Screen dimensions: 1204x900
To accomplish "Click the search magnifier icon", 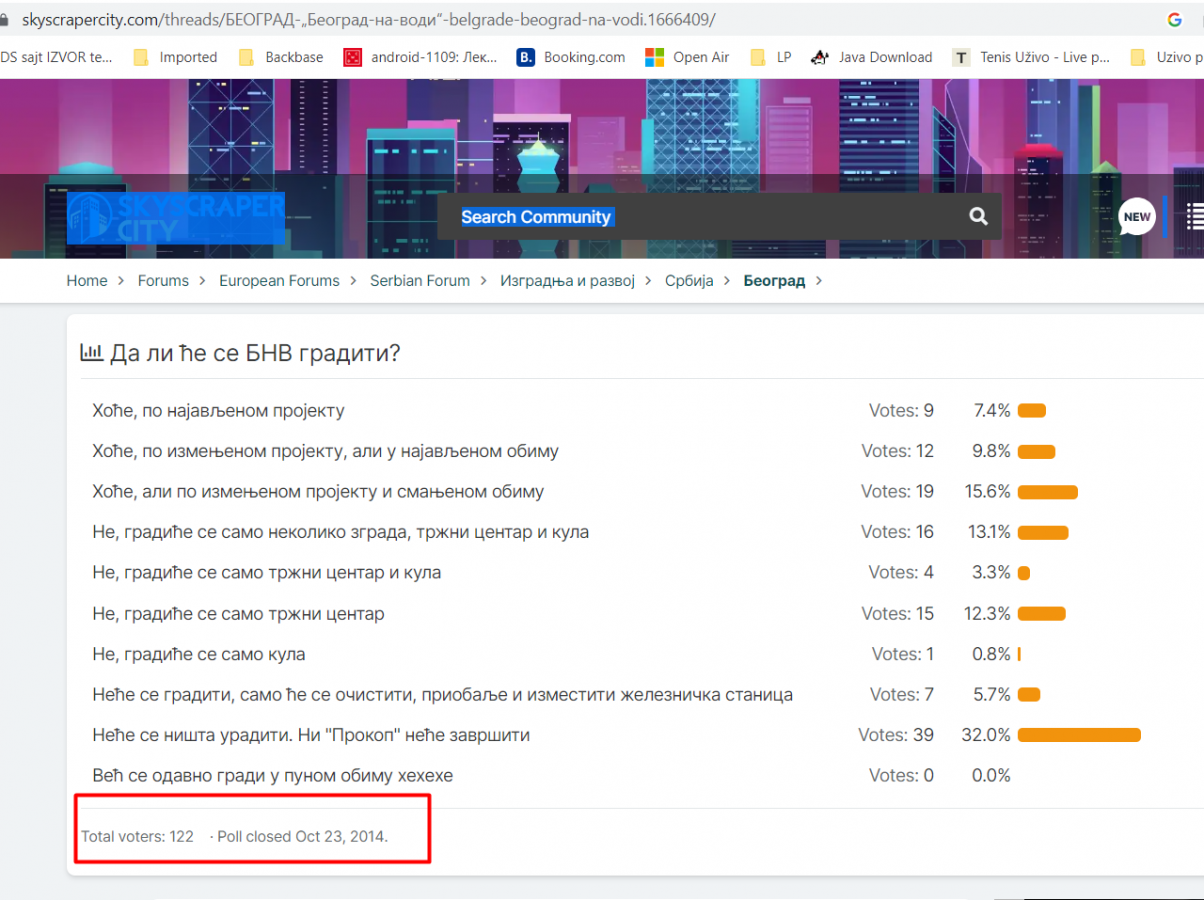I will coord(978,217).
